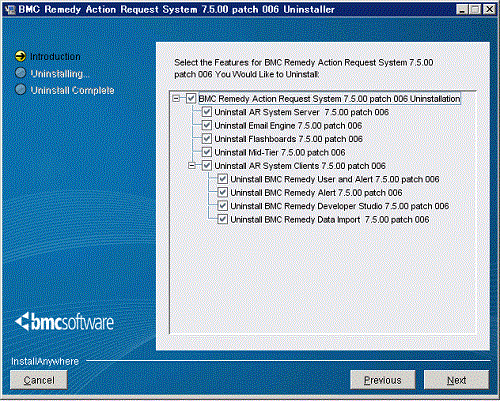Toggle Uninstall BMC Remedy Developer Studio checkbox

point(223,206)
